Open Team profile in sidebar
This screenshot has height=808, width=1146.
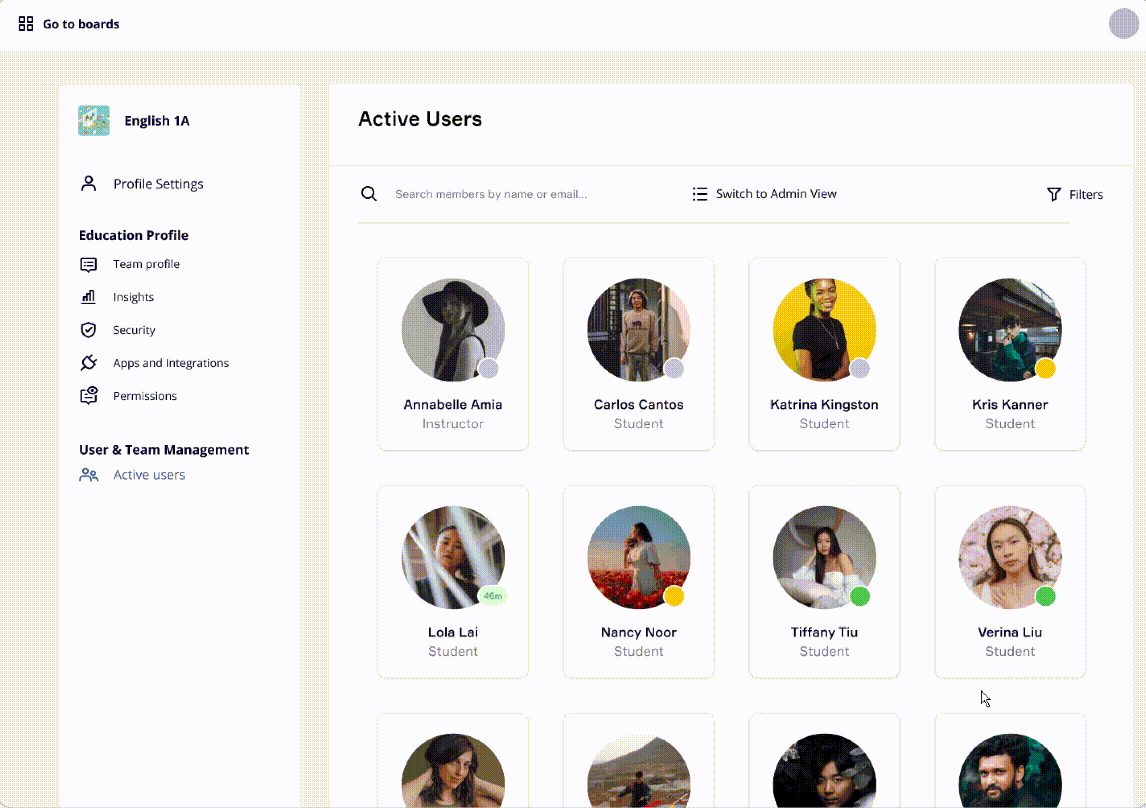click(146, 264)
